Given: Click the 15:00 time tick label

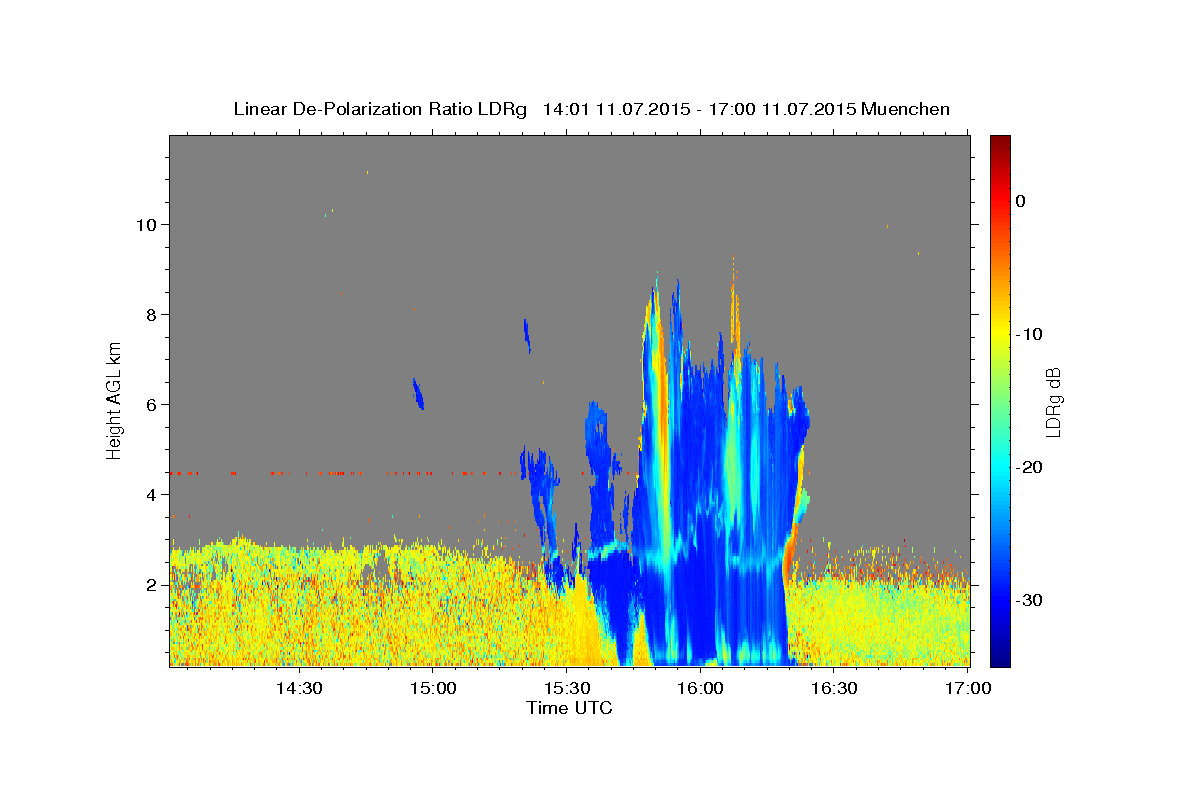Looking at the screenshot, I should coord(432,688).
